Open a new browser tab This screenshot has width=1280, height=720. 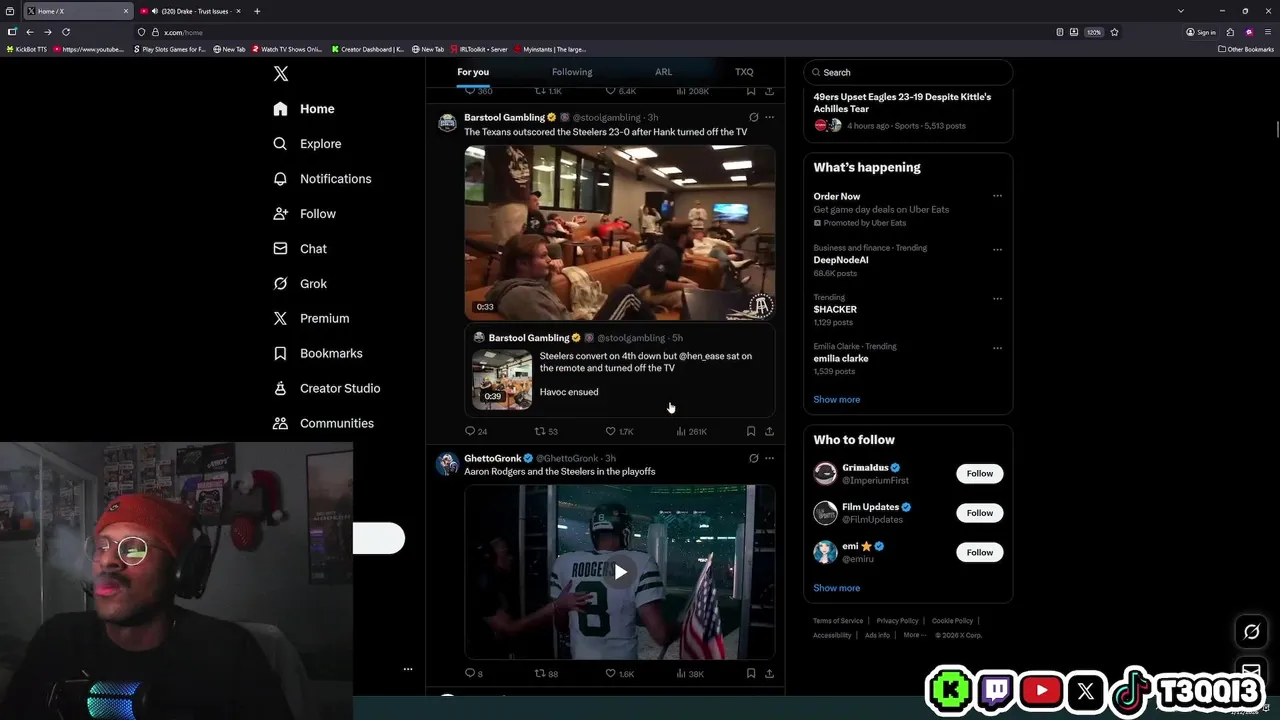coord(257,11)
